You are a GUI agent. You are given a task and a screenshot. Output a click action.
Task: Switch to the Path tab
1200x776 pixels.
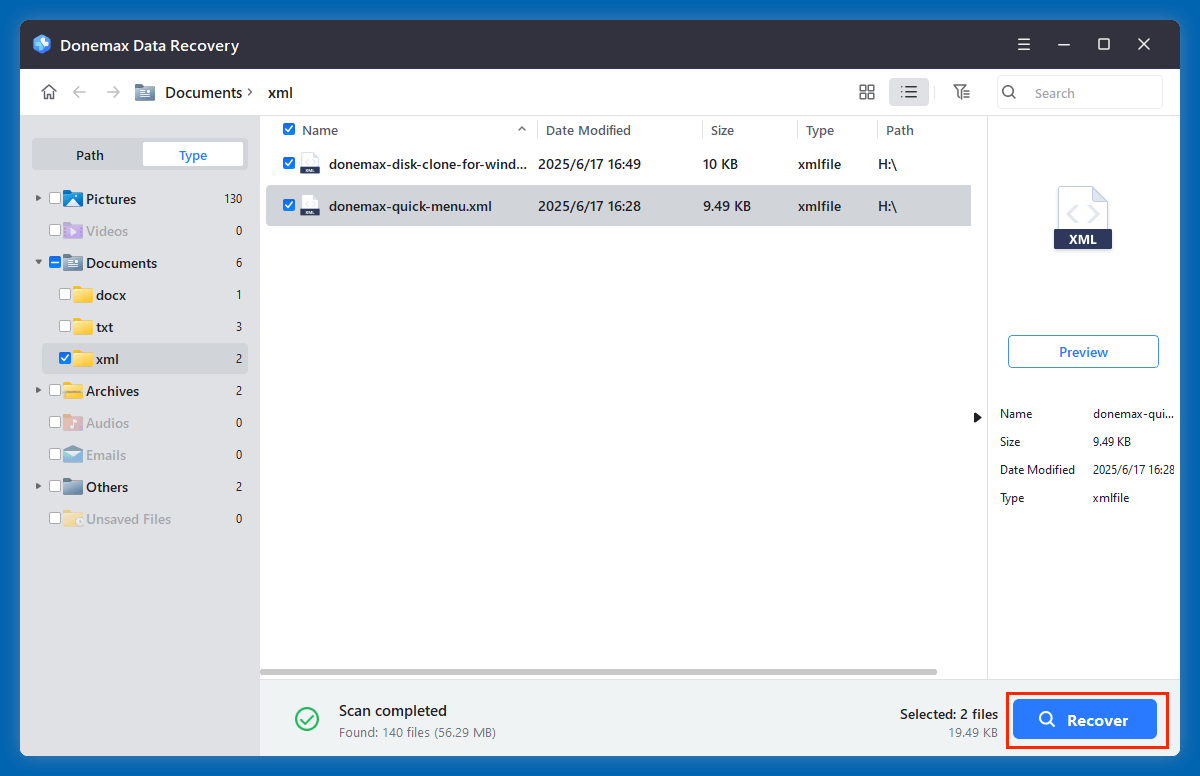pos(88,154)
